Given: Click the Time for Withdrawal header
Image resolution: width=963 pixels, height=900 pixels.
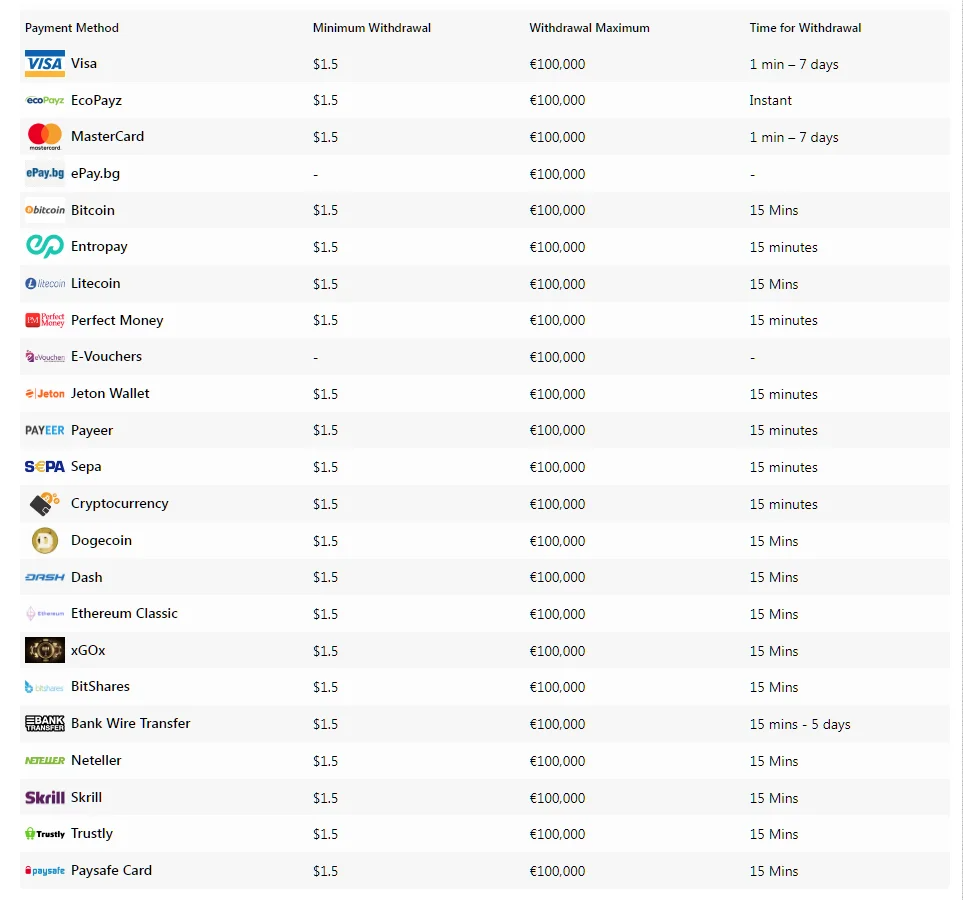Looking at the screenshot, I should [x=805, y=28].
